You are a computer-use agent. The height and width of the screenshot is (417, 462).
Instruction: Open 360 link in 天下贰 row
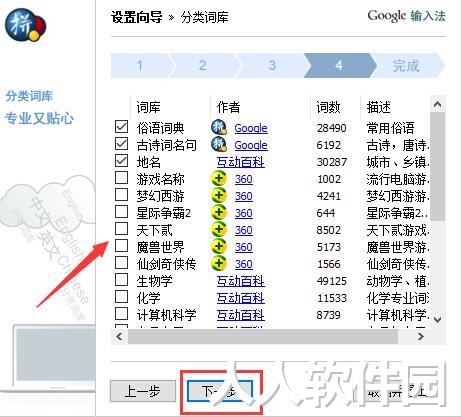coord(244,230)
